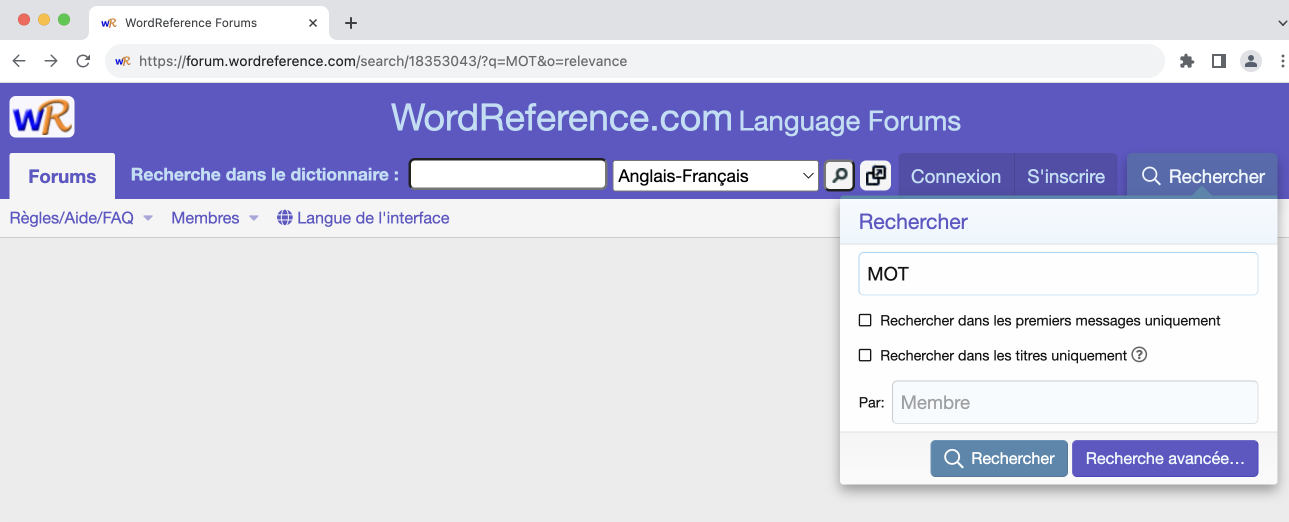Open the browser extensions puzzle icon
This screenshot has width=1289, height=522.
tap(1187, 61)
